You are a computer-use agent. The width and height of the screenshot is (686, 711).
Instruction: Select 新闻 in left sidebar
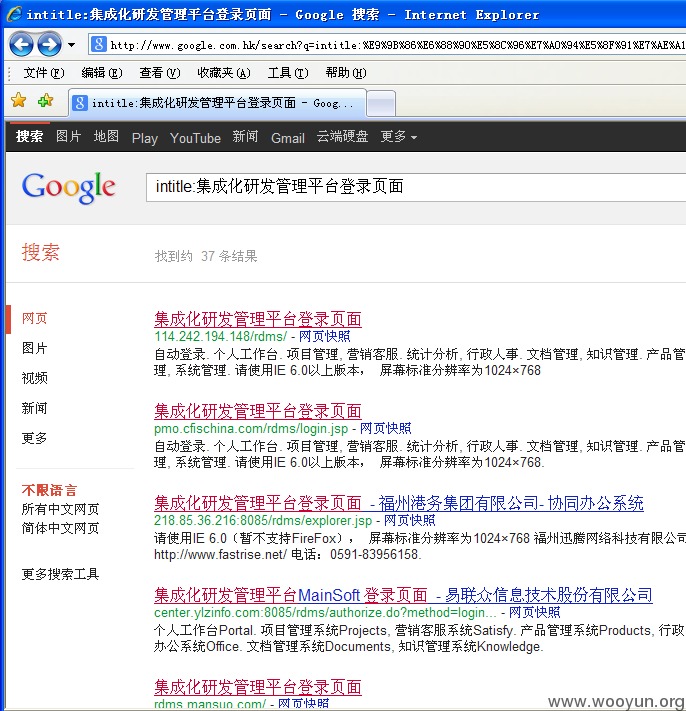(34, 408)
